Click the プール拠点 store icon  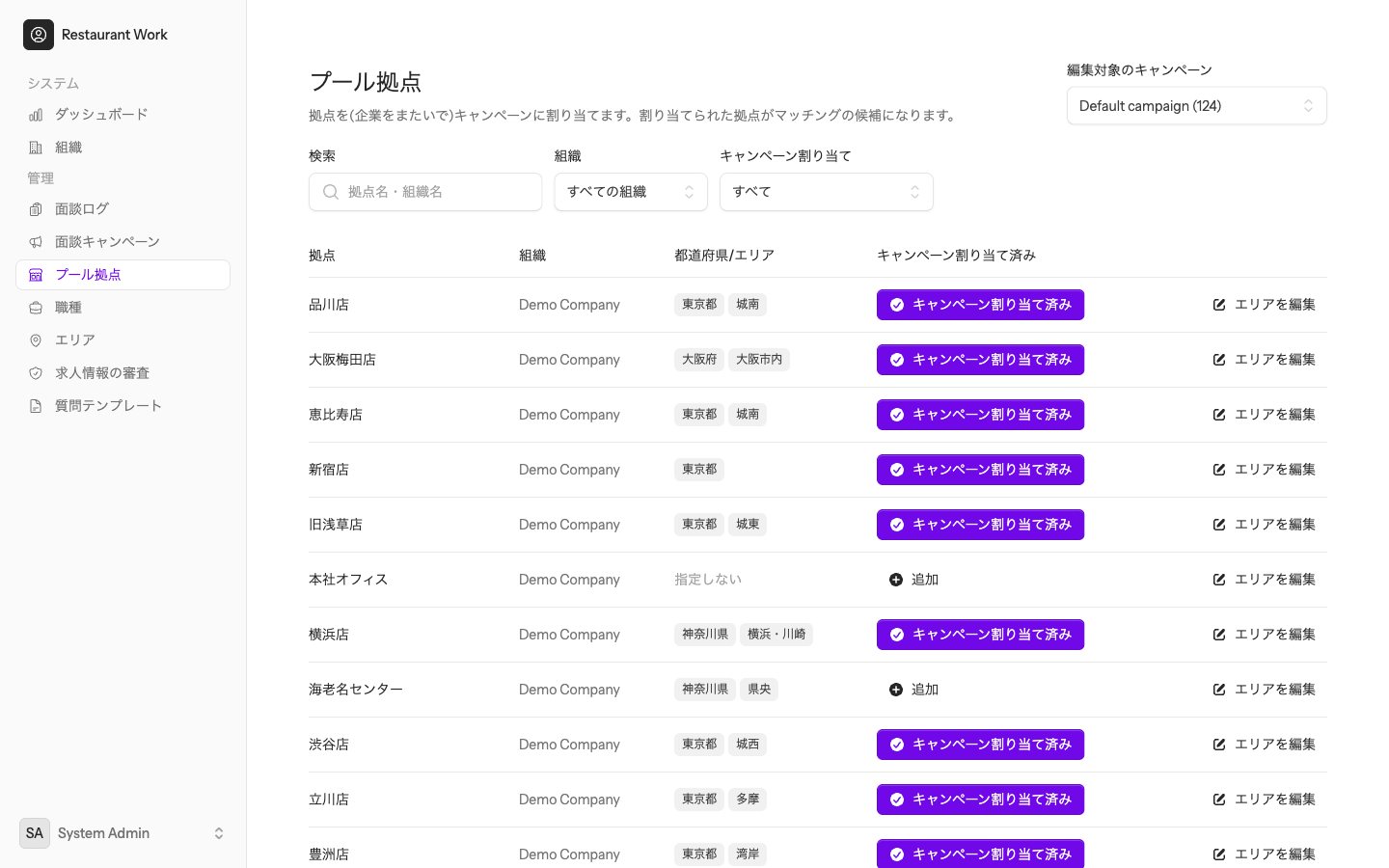tap(36, 275)
